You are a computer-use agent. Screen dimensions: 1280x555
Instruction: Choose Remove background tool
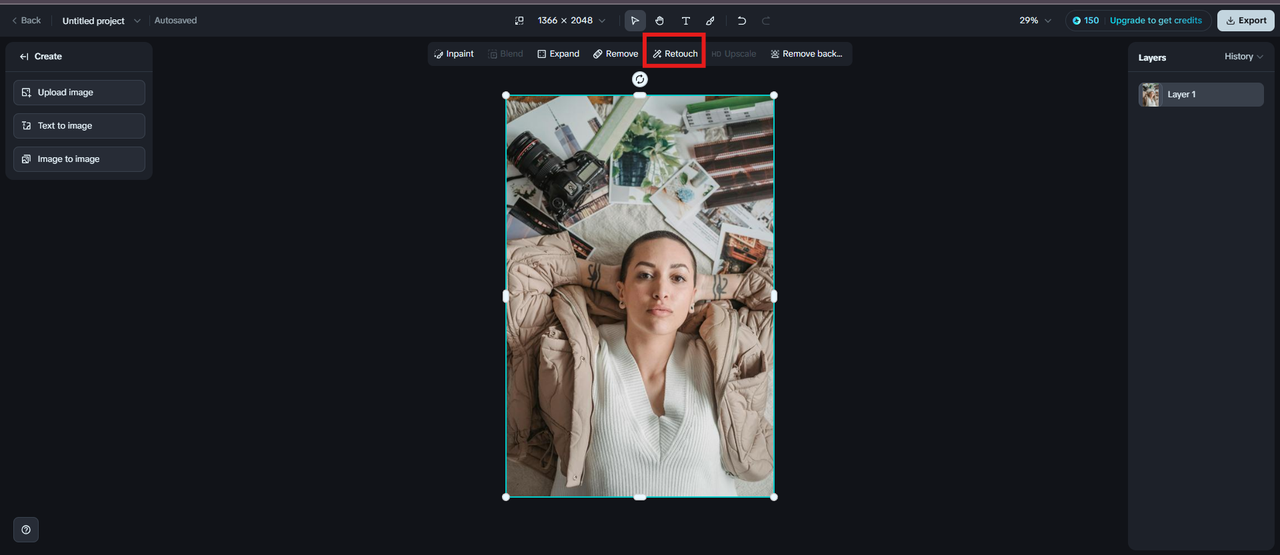[x=807, y=54]
